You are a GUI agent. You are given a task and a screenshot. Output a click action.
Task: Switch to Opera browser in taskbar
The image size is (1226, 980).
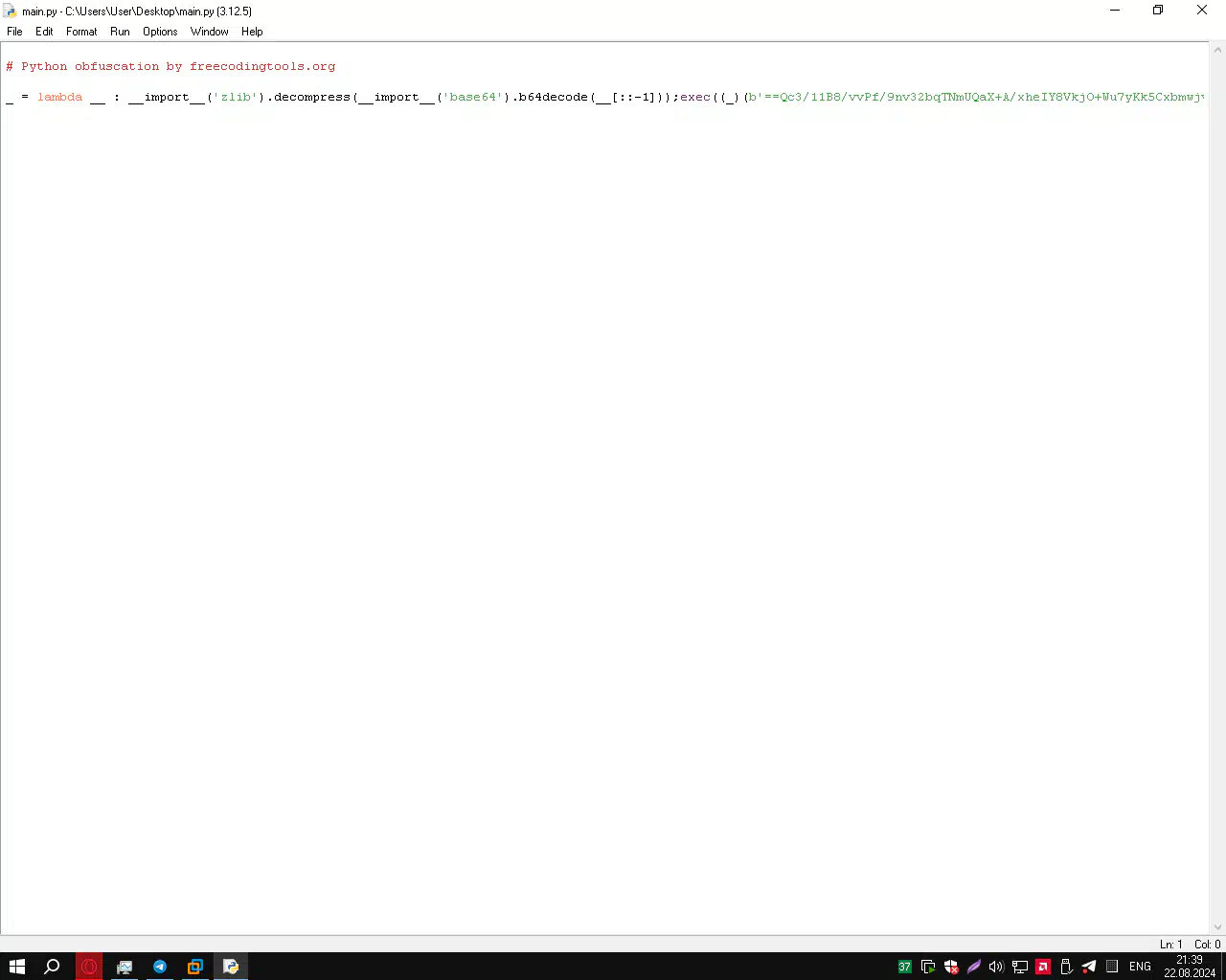tap(89, 966)
